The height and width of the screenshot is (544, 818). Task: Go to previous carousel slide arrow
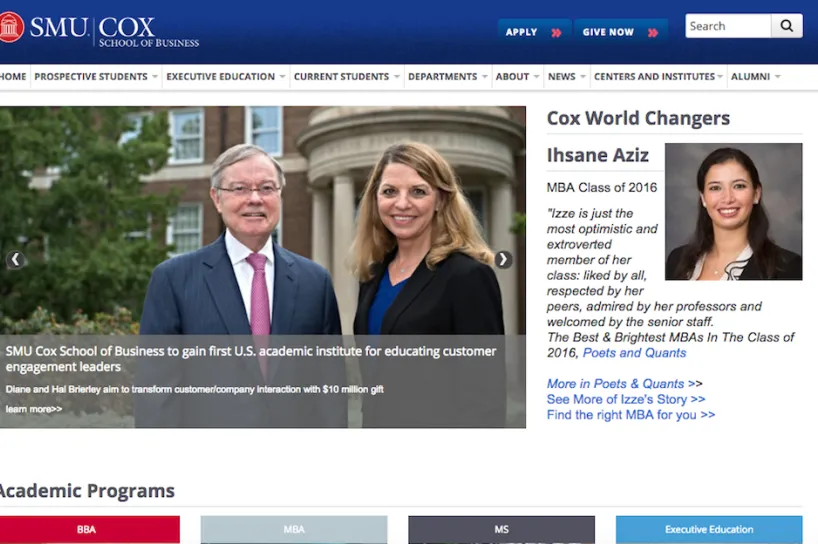click(x=15, y=259)
